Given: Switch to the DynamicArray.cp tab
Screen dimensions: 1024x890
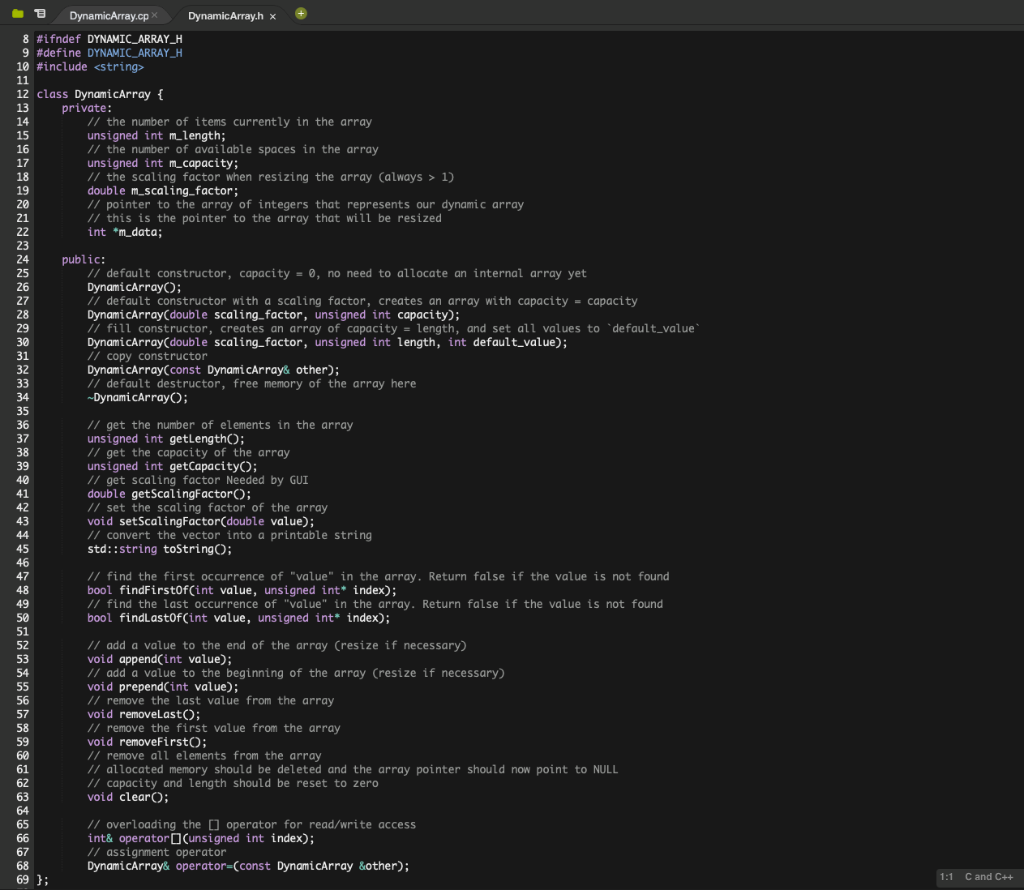Looking at the screenshot, I should [112, 15].
